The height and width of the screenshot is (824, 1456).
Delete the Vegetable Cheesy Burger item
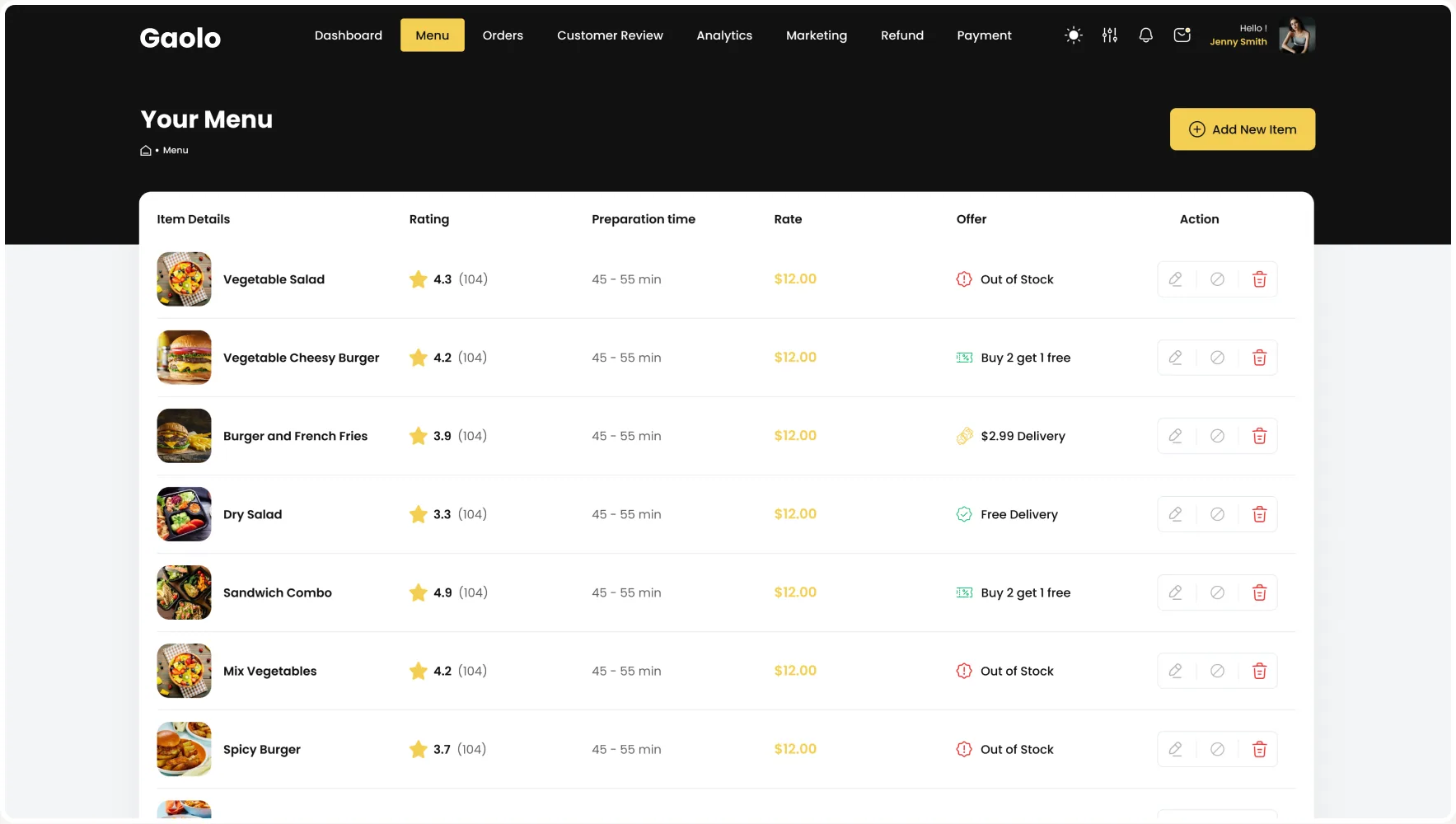click(x=1259, y=358)
